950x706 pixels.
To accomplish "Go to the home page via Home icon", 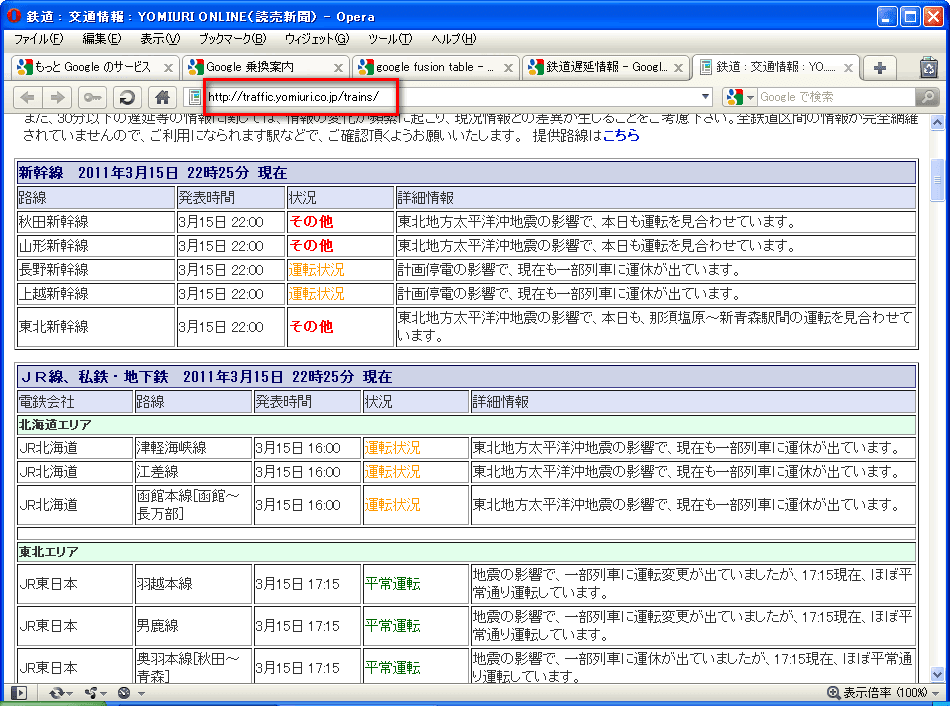I will point(162,97).
